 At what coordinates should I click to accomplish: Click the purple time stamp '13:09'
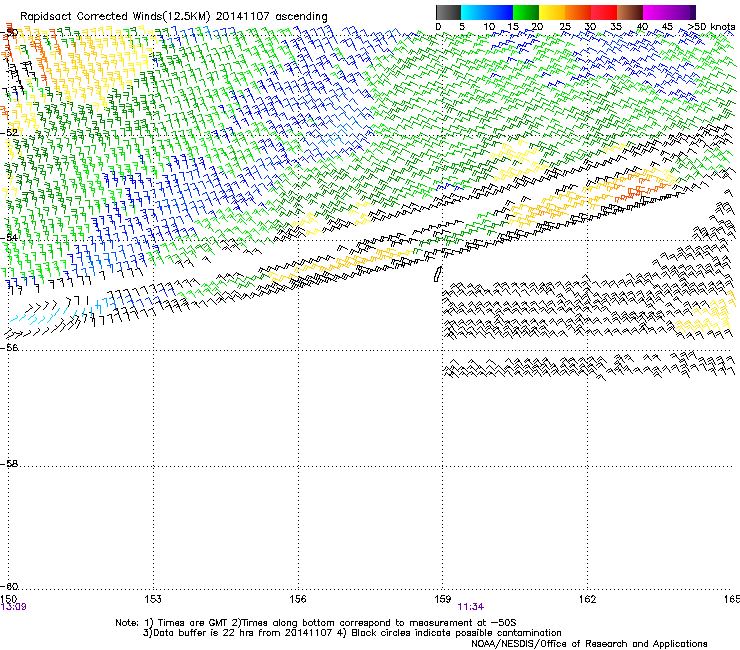14,607
